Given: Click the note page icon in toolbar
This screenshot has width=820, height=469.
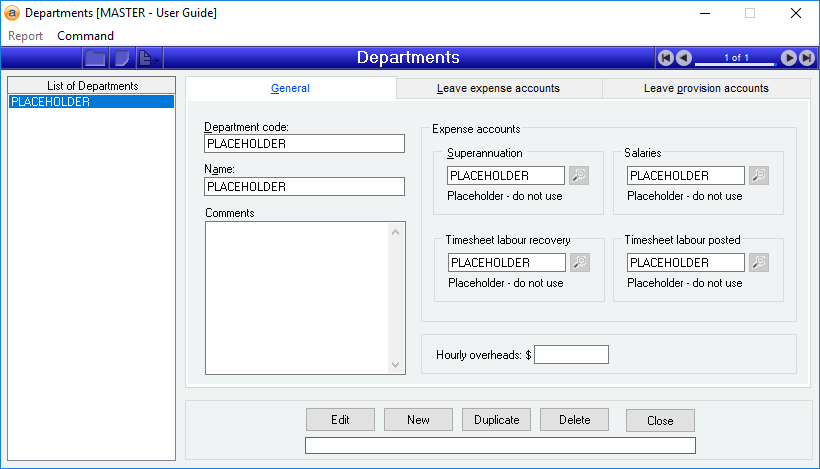Looking at the screenshot, I should tap(121, 58).
